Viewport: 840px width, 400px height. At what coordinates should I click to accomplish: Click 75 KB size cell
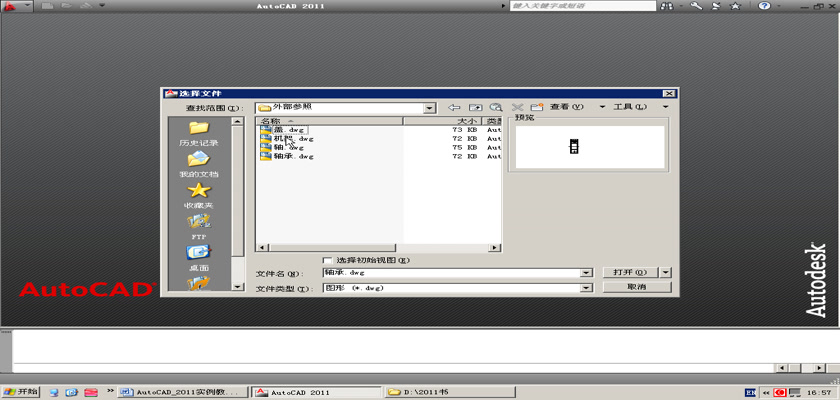tap(464, 147)
